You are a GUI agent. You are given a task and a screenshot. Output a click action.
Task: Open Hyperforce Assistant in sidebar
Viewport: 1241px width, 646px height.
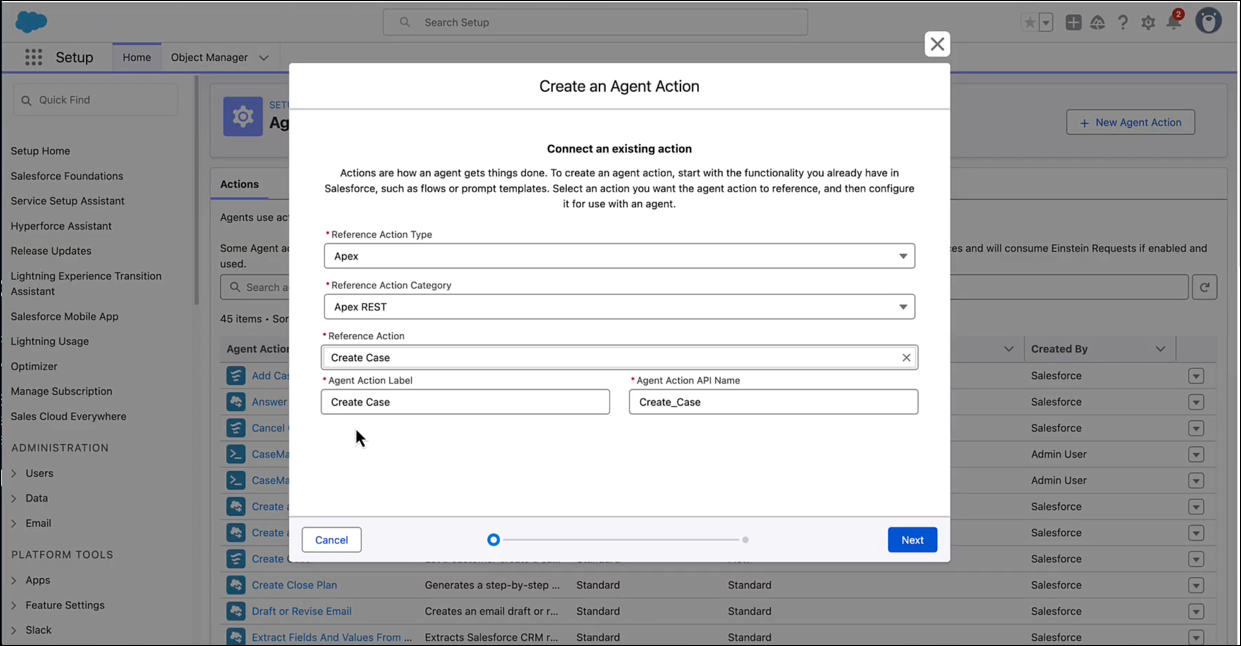(x=61, y=226)
